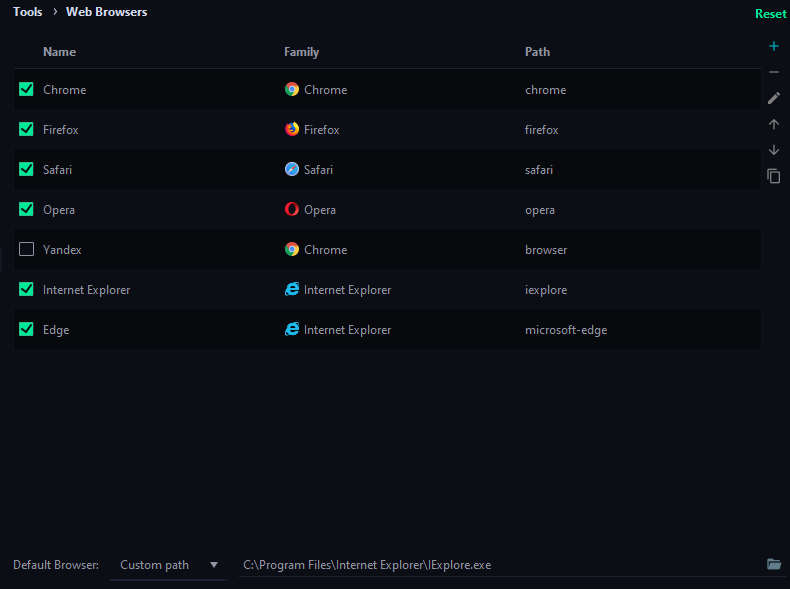Image resolution: width=790 pixels, height=589 pixels.
Task: Select the Internet Explorer name cell
Action: pyautogui.click(x=87, y=290)
